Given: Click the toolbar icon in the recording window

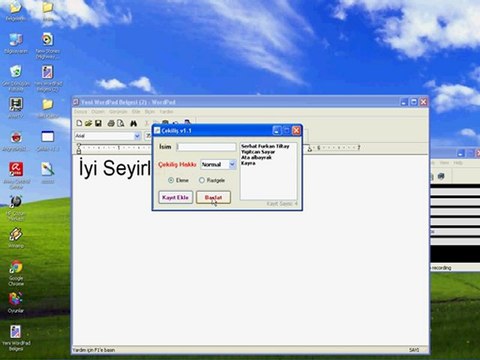Looking at the screenshot, I should click(441, 176).
